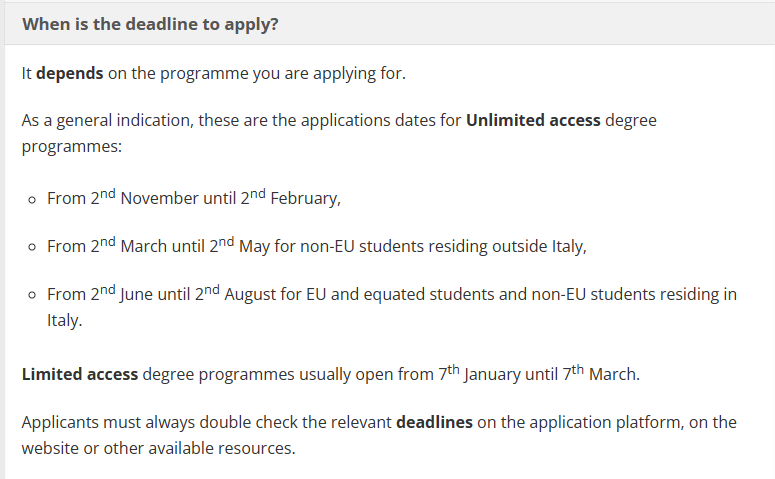Click the word "February" in the first bullet
The width and height of the screenshot is (775, 479).
click(x=305, y=198)
